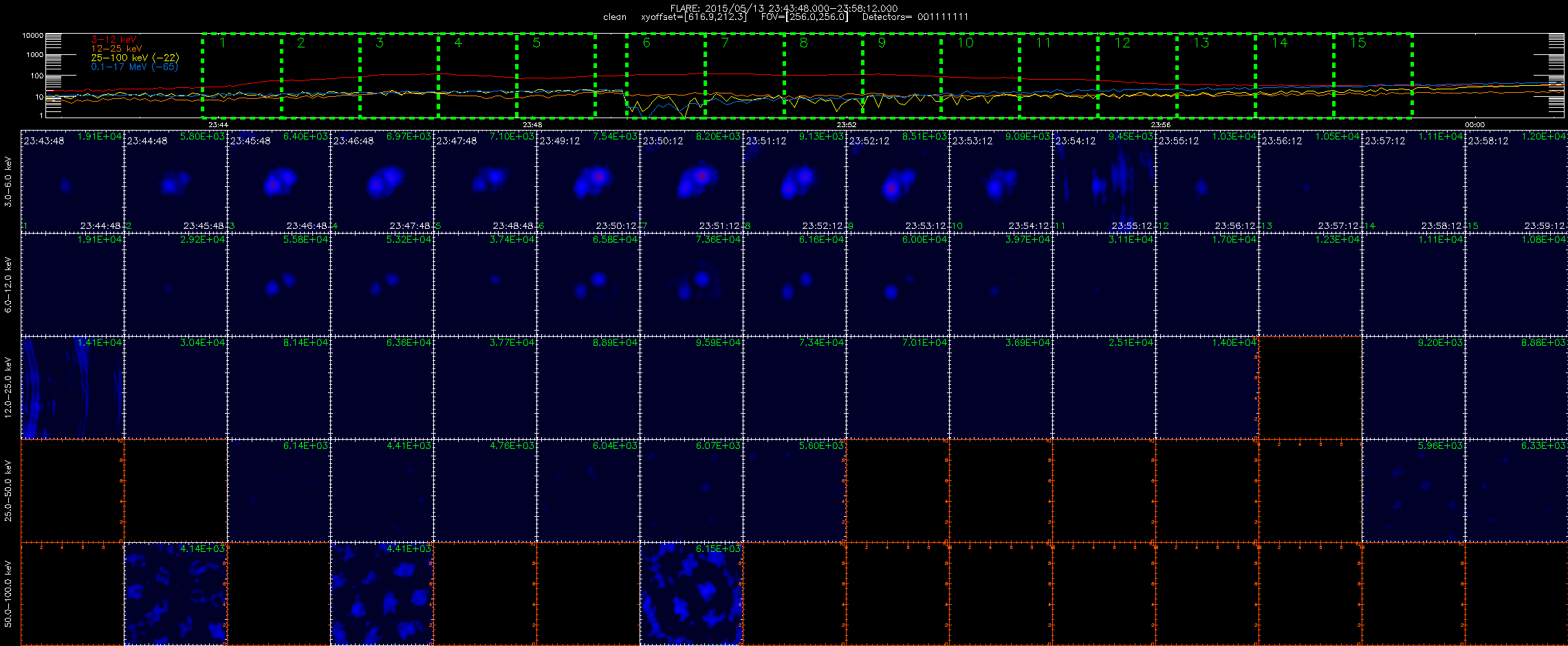1568x646 pixels.
Task: Open the 12-25 keV image labeled 8.14E+04
Action: pos(279,388)
